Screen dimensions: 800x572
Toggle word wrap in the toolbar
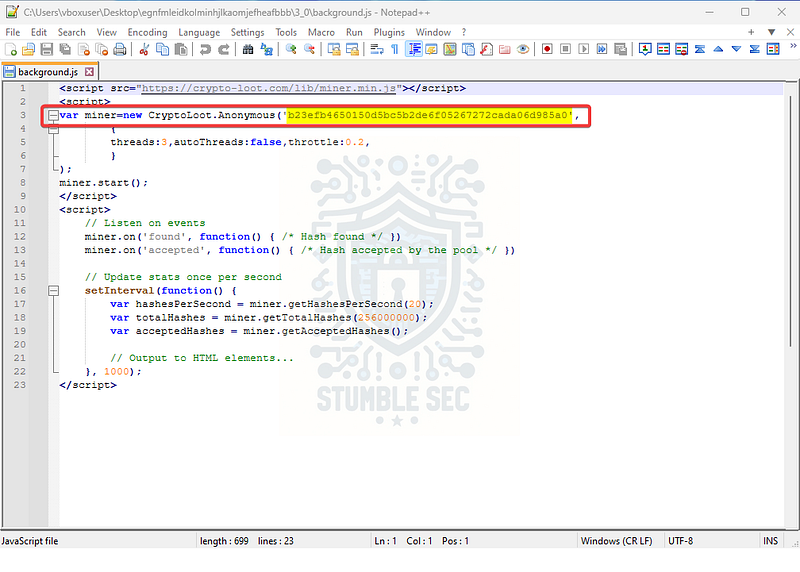pyautogui.click(x=377, y=49)
